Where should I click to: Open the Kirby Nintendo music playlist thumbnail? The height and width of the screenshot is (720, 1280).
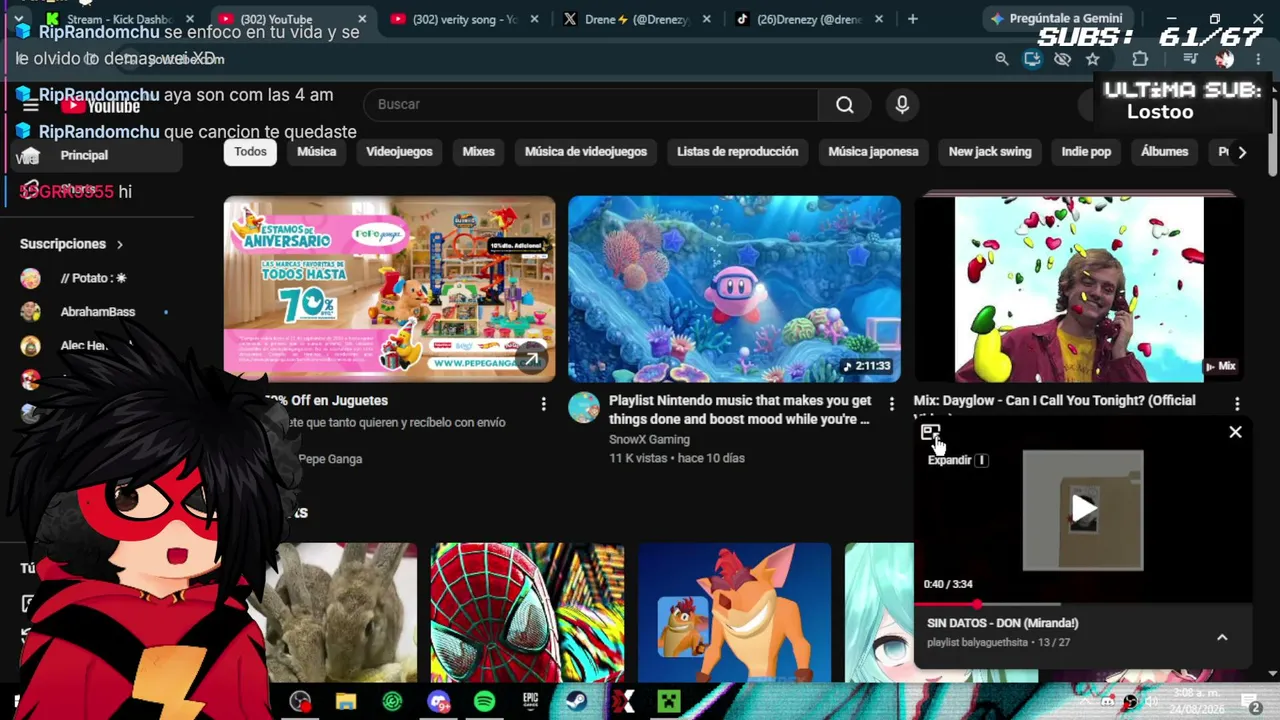pos(734,289)
